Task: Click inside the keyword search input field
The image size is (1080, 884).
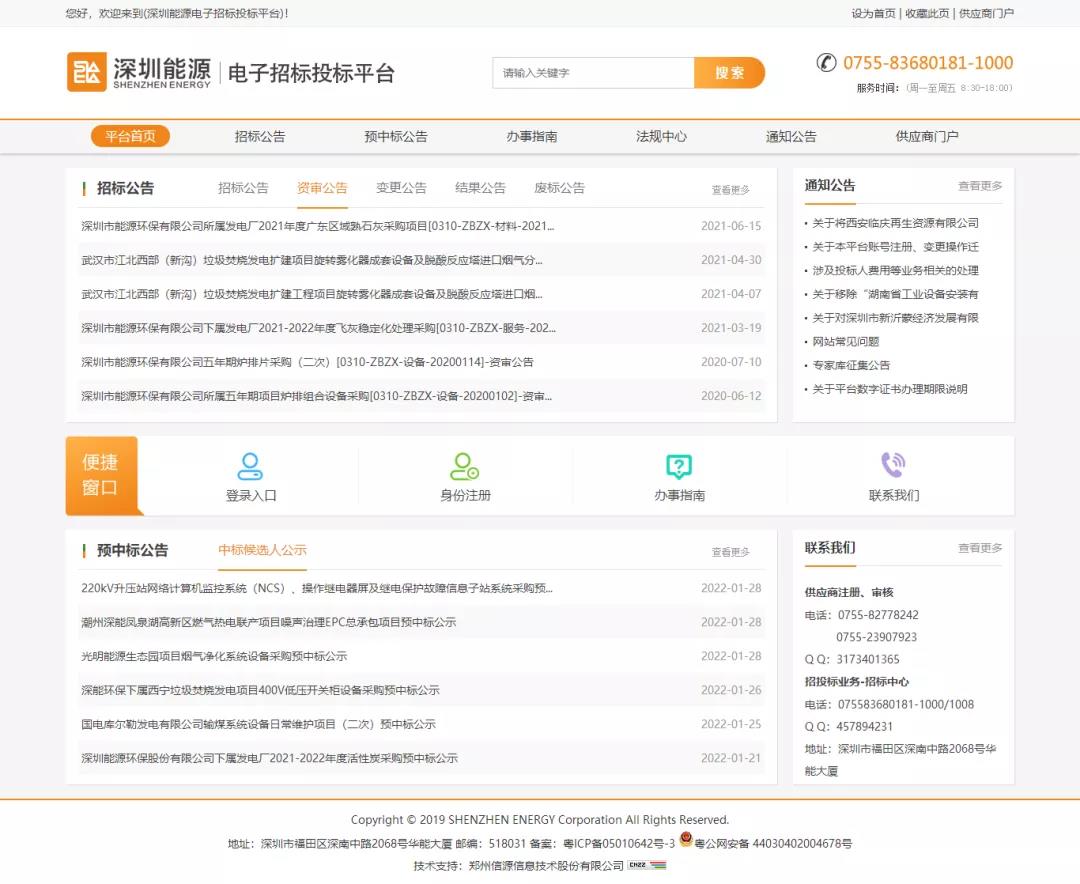Action: point(592,72)
